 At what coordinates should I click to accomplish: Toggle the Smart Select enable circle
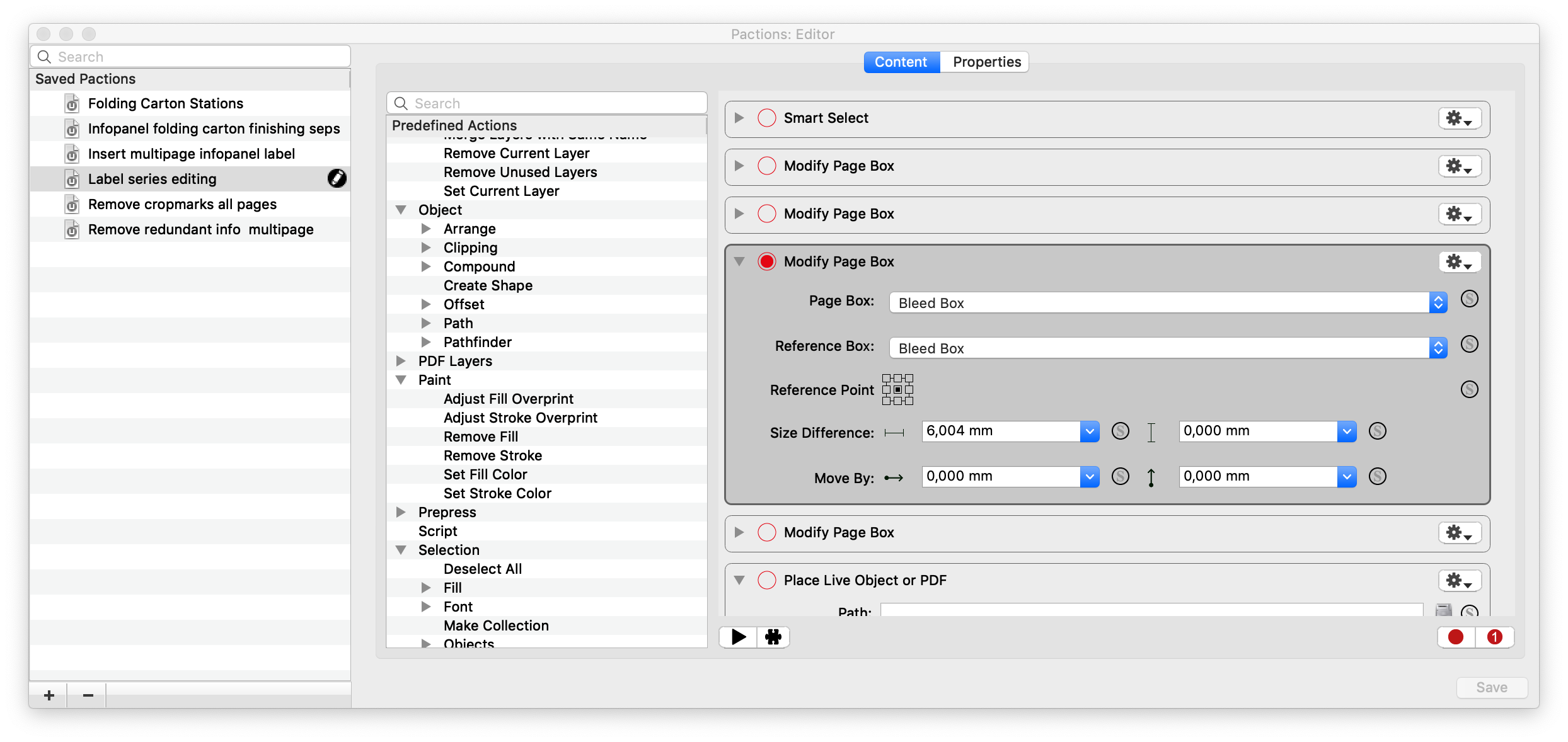766,118
